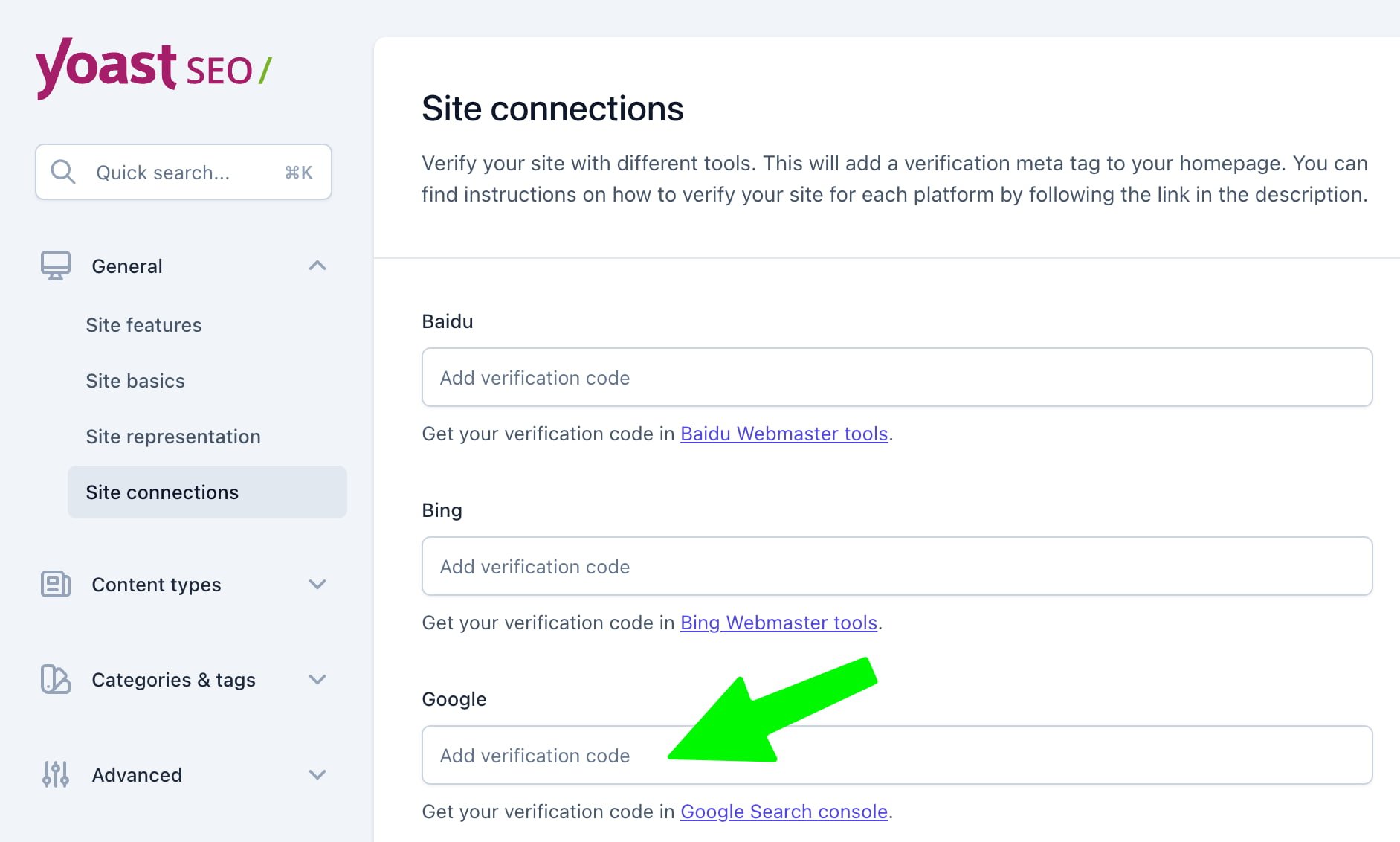
Task: Click the Google verification code field
Action: pos(897,755)
